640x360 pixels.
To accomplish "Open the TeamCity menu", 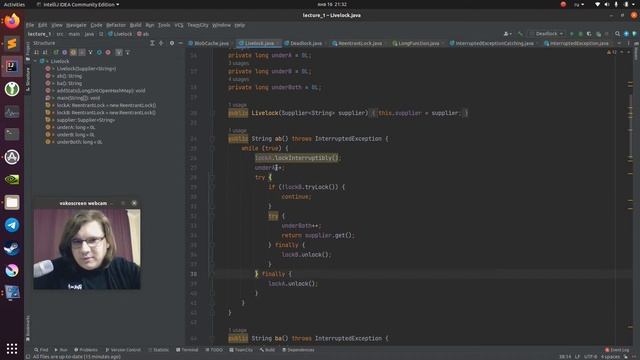I will [198, 25].
